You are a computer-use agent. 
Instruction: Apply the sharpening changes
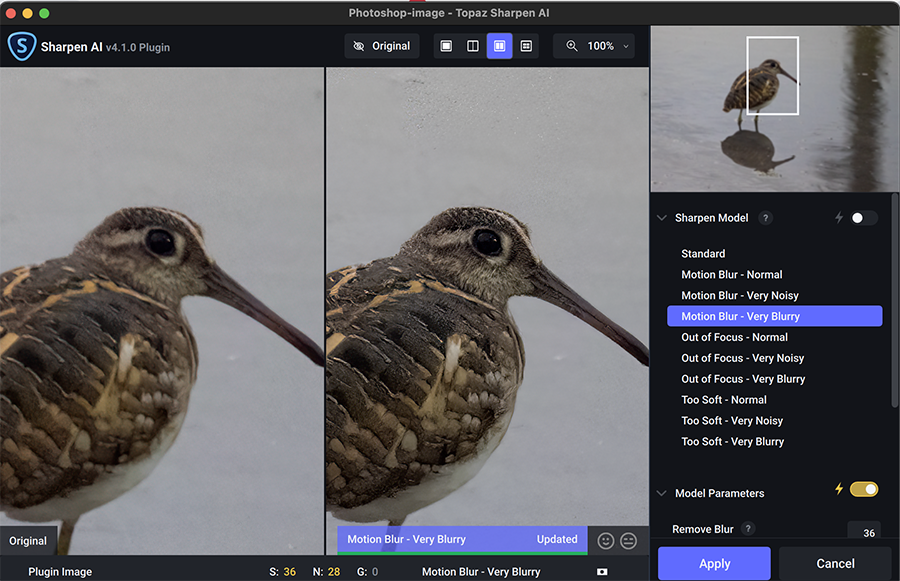(714, 563)
